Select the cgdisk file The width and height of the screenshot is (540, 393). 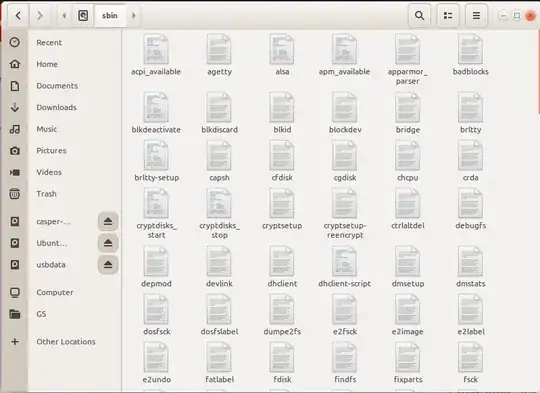(x=345, y=161)
